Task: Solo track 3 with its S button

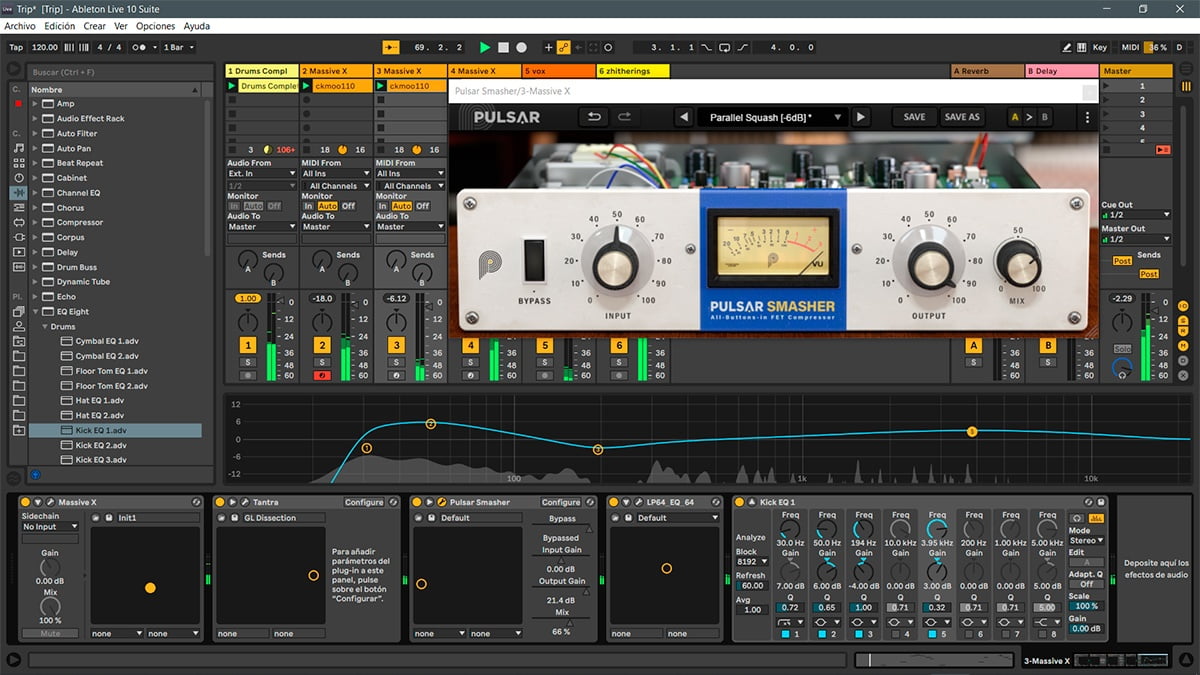Action: 396,361
